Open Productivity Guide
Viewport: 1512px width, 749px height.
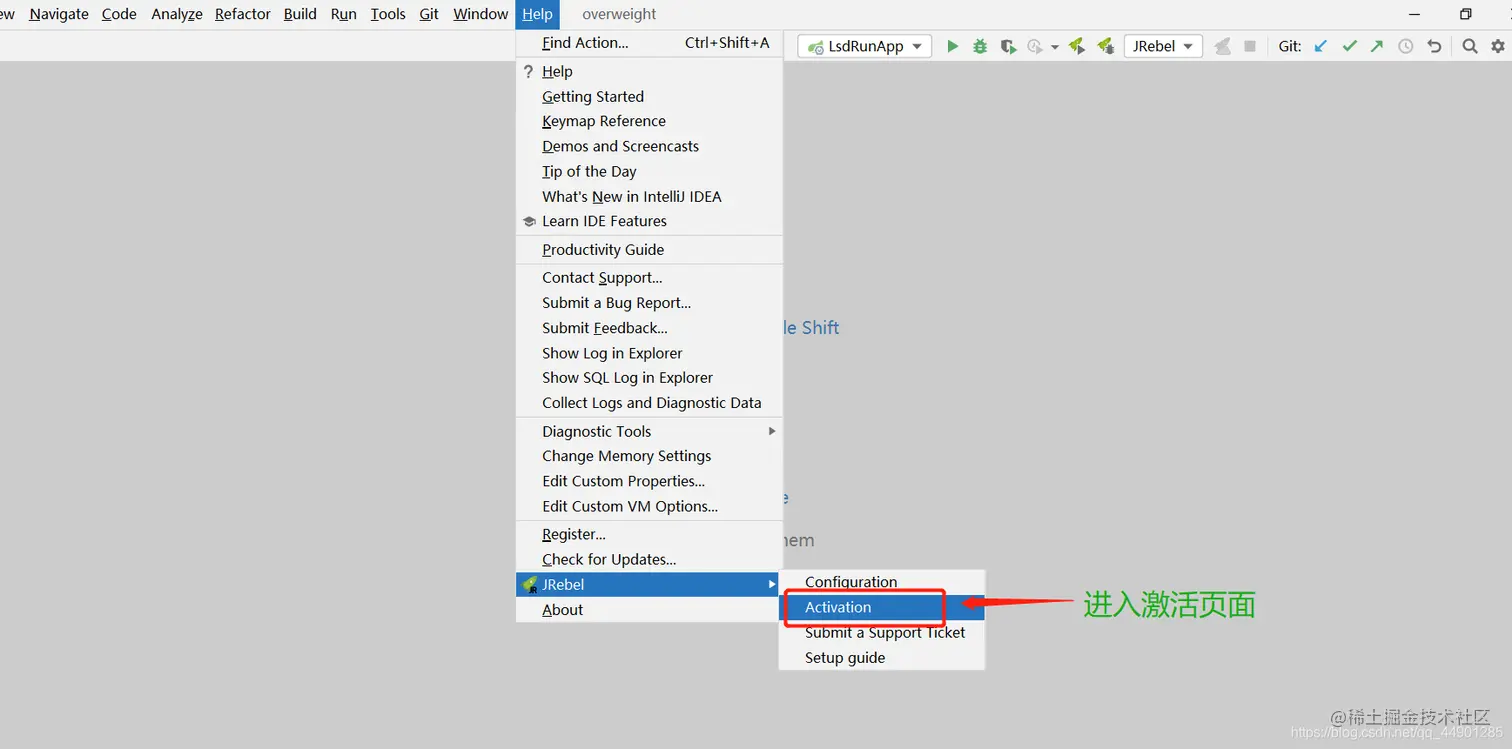(x=648, y=249)
